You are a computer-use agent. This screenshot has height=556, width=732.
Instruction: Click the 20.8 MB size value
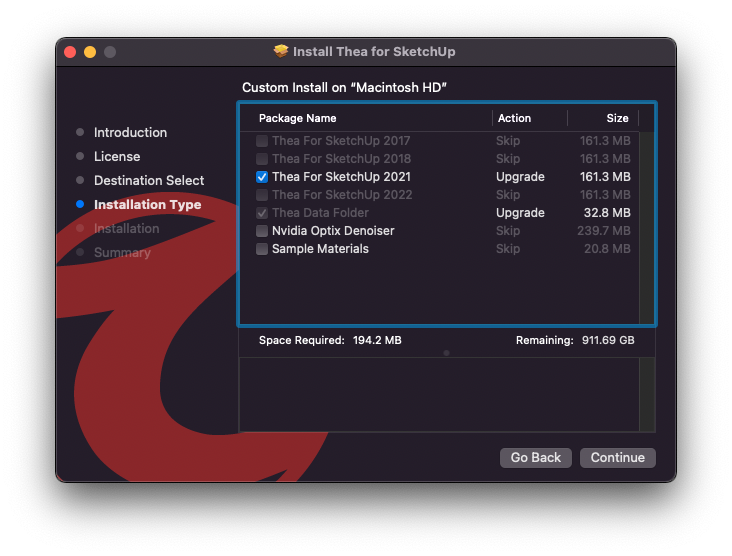pyautogui.click(x=607, y=249)
